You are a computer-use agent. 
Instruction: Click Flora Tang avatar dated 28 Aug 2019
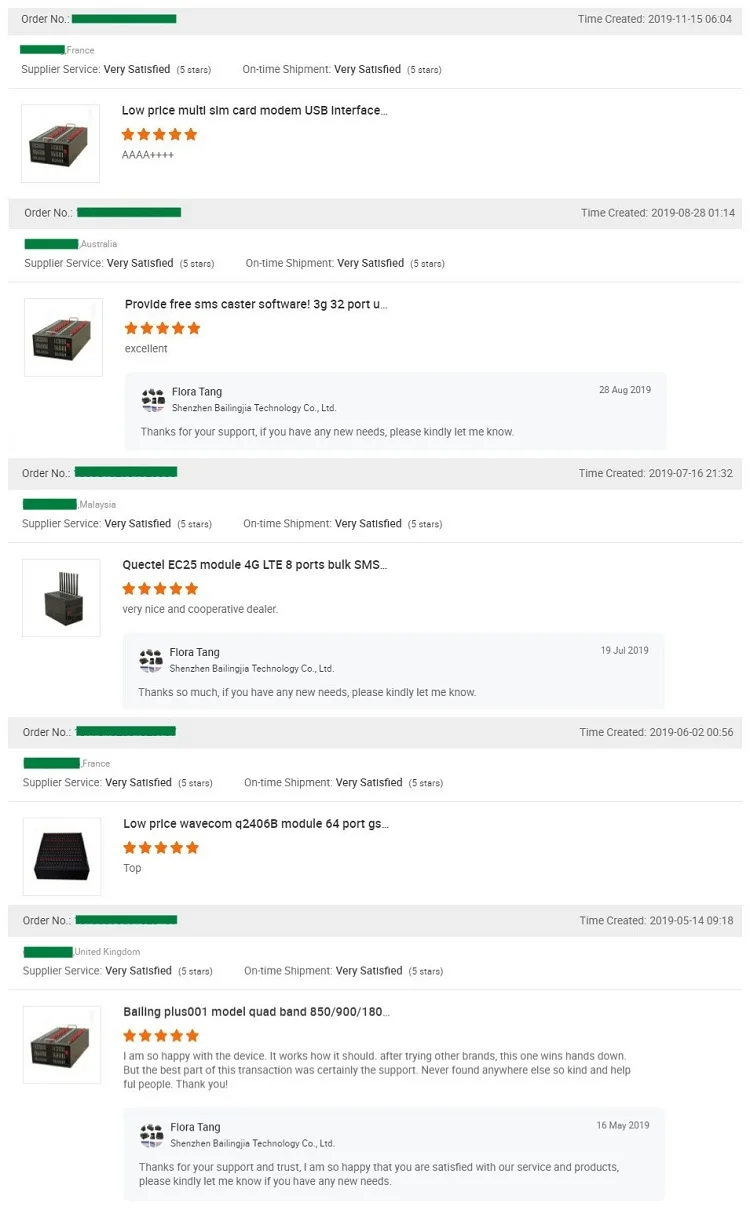(x=152, y=400)
